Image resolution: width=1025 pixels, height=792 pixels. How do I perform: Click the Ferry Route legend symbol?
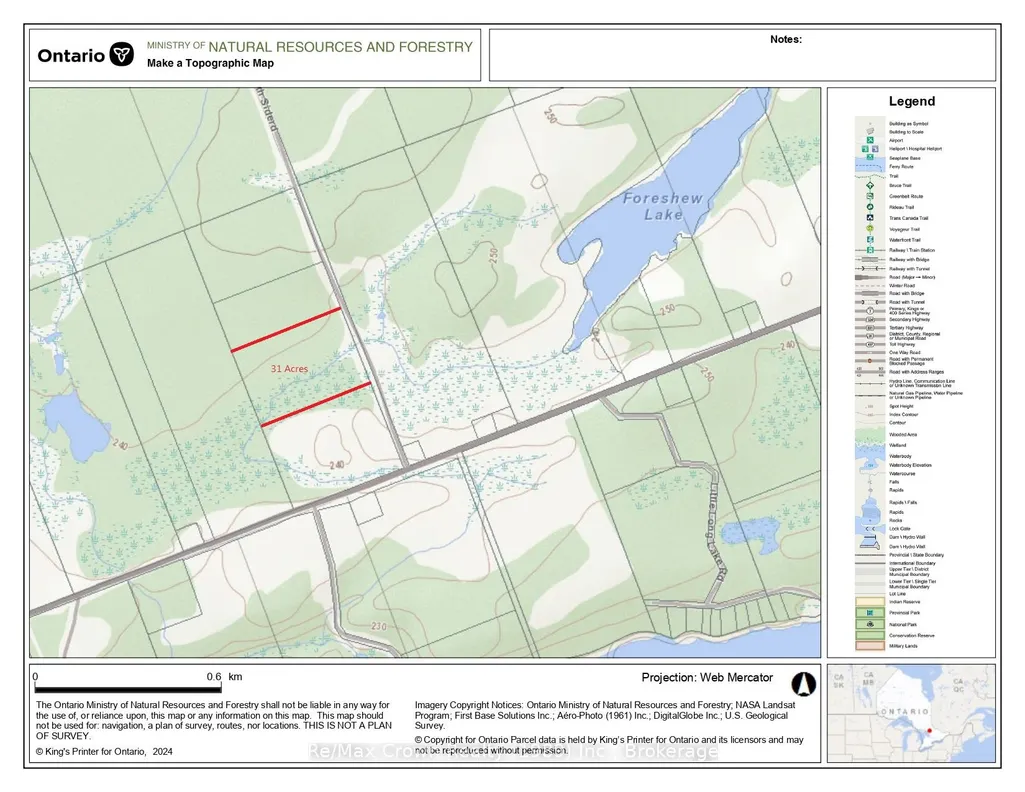pos(870,167)
